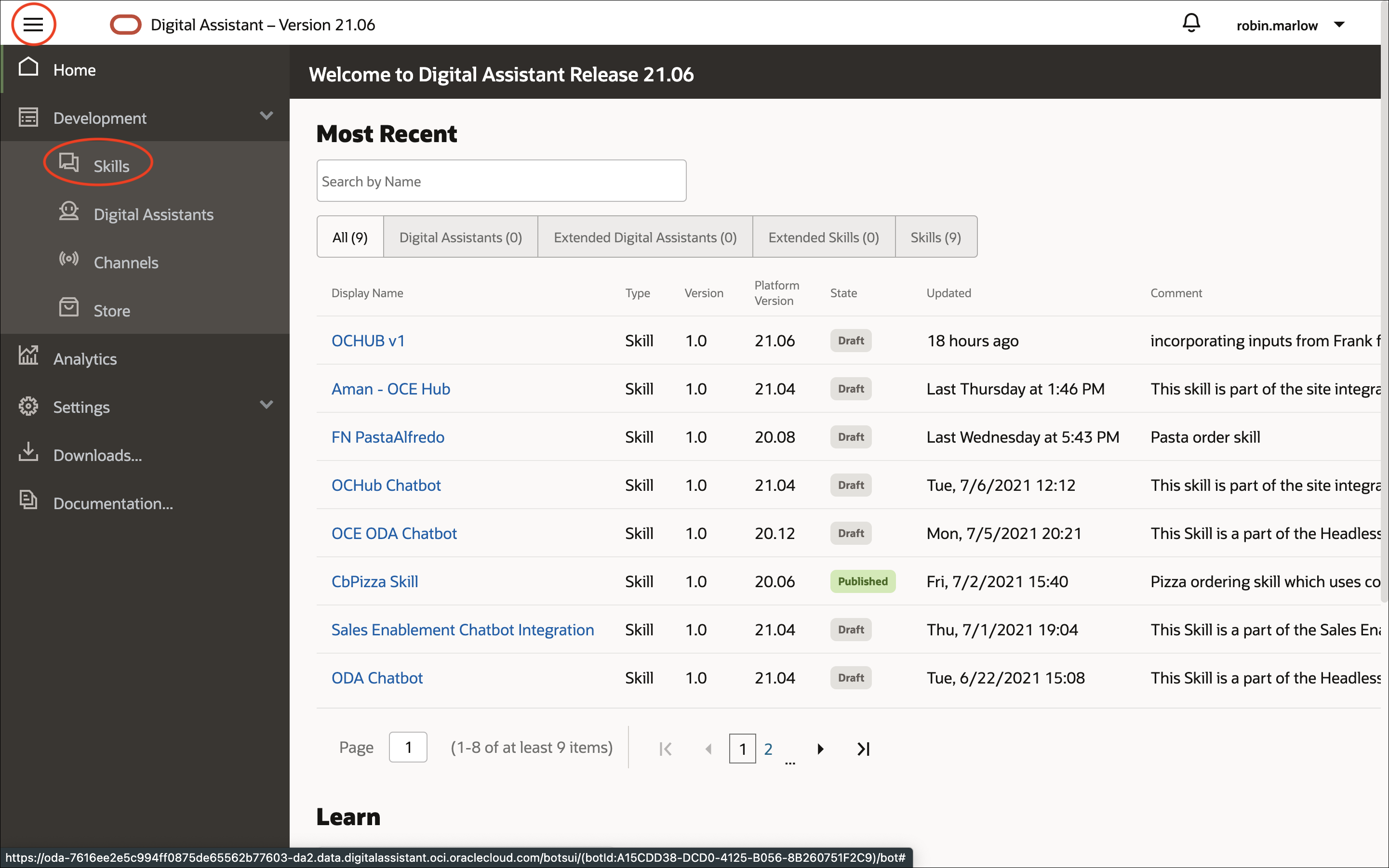
Task: Toggle the Extended Digital Assistants filter
Action: click(x=644, y=237)
